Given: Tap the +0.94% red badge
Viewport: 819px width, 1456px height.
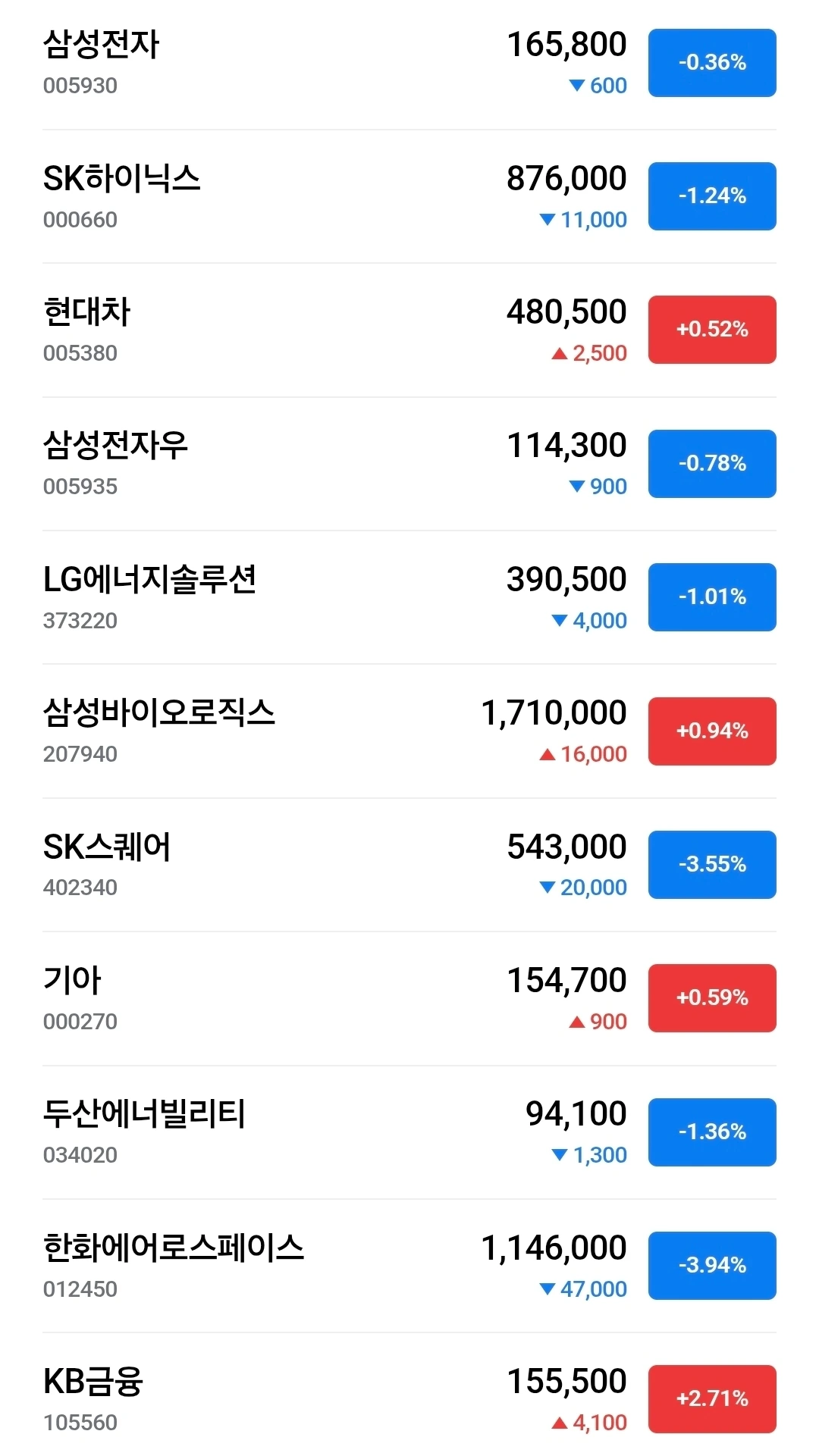Looking at the screenshot, I should [712, 731].
